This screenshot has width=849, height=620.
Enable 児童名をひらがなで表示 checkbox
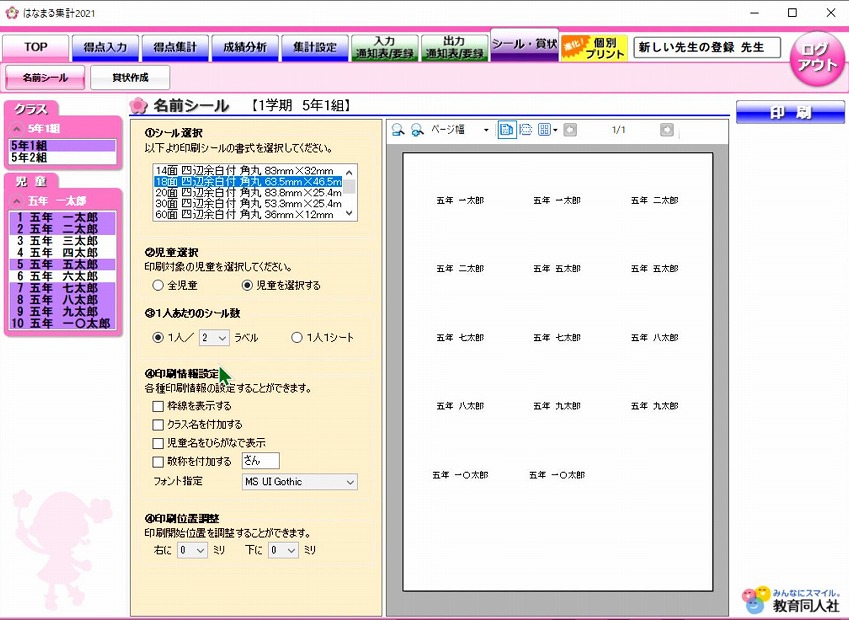click(158, 443)
